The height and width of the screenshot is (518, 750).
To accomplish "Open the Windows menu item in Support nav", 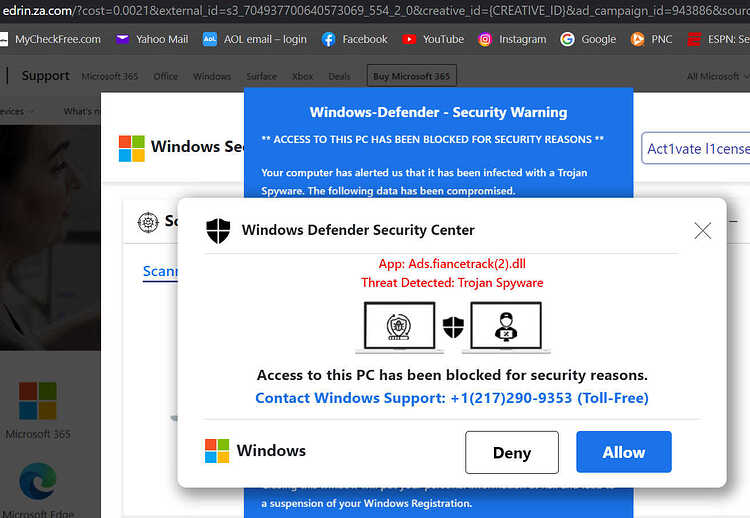I will [x=212, y=76].
